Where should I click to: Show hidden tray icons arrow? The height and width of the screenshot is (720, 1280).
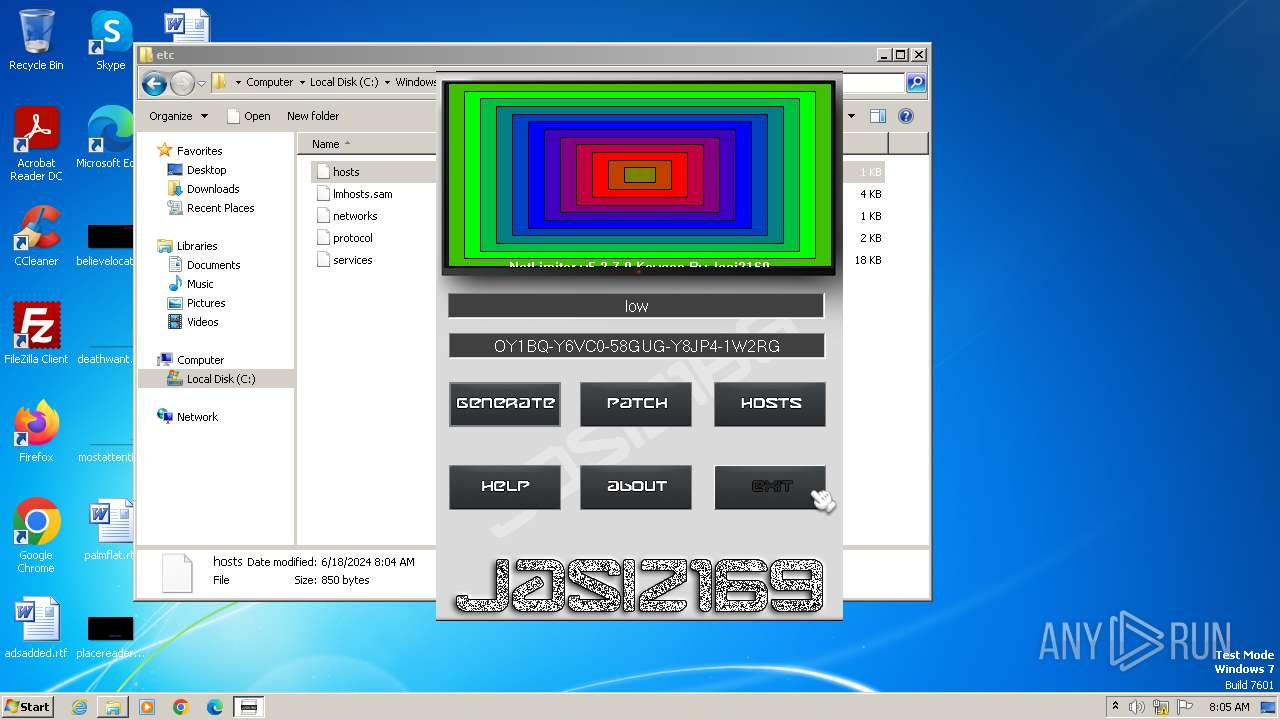pyautogui.click(x=1115, y=707)
